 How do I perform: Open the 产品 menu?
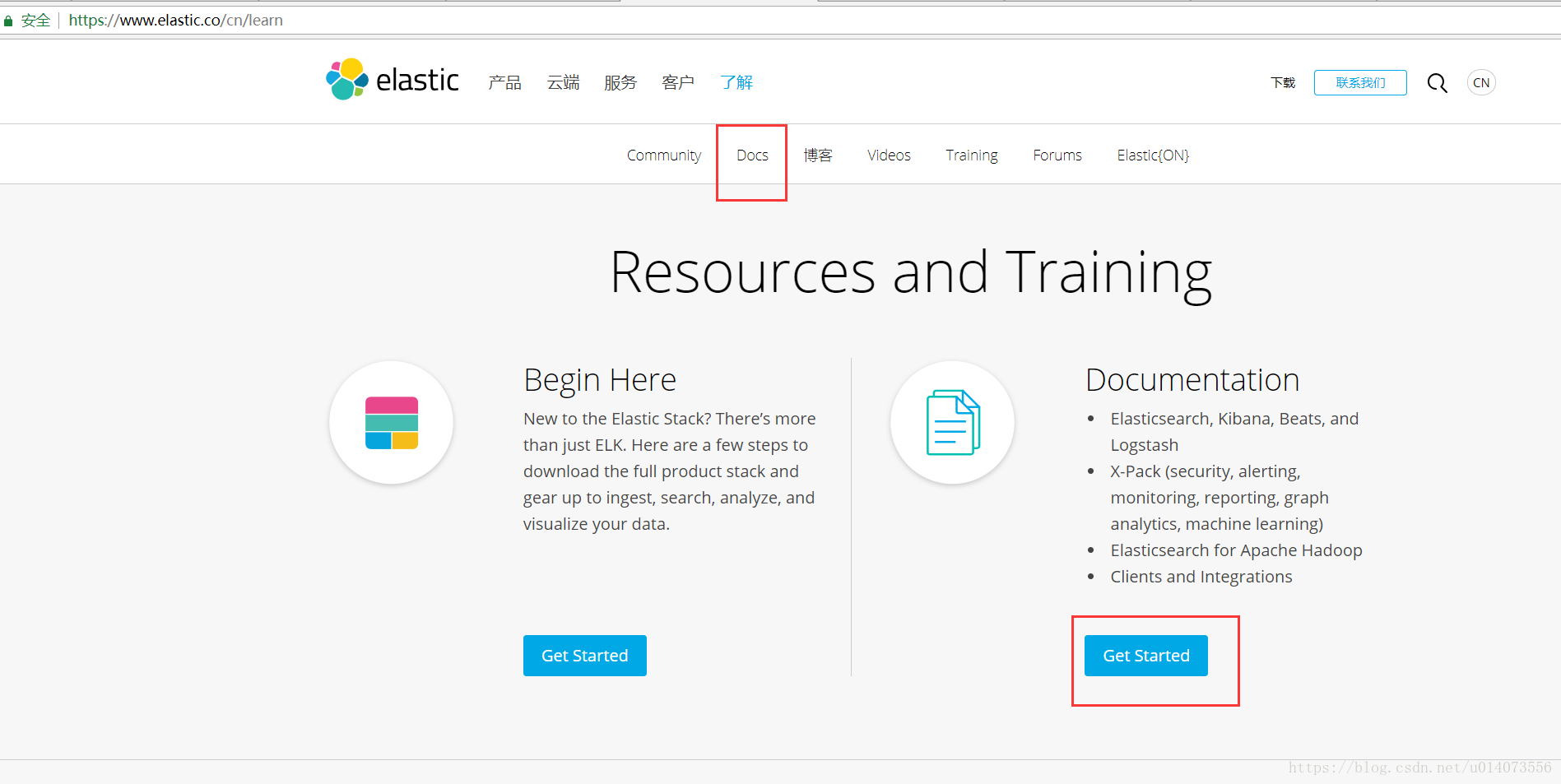click(504, 82)
